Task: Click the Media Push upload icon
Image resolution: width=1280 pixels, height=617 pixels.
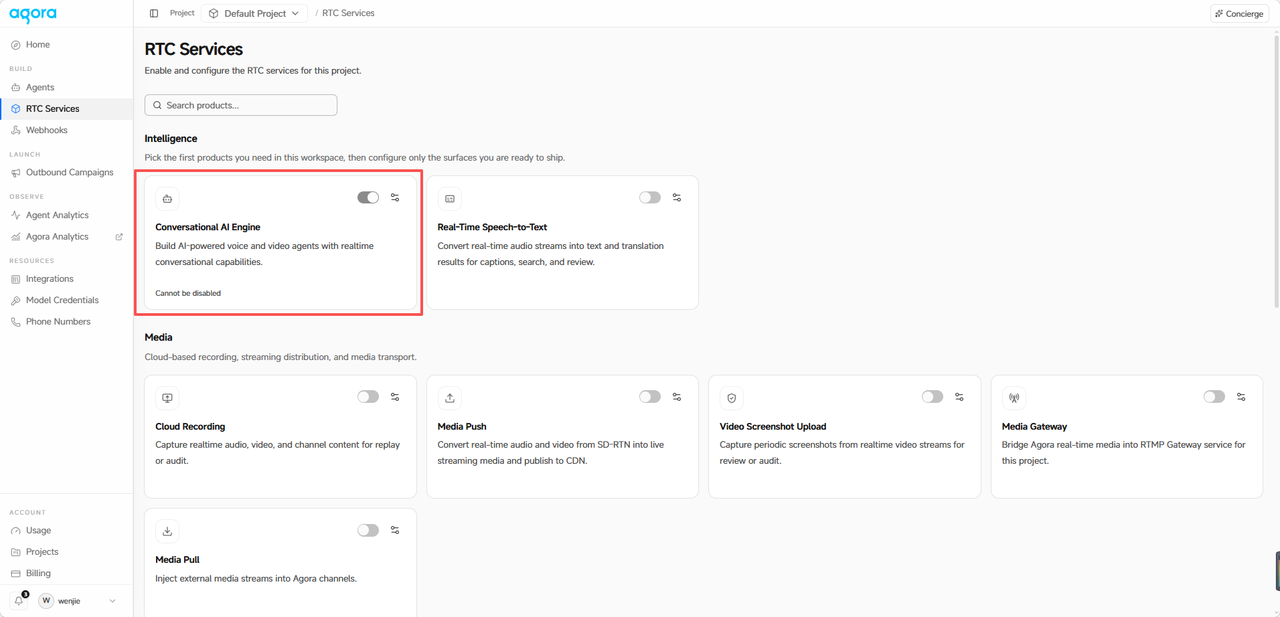Action: pyautogui.click(x=450, y=398)
